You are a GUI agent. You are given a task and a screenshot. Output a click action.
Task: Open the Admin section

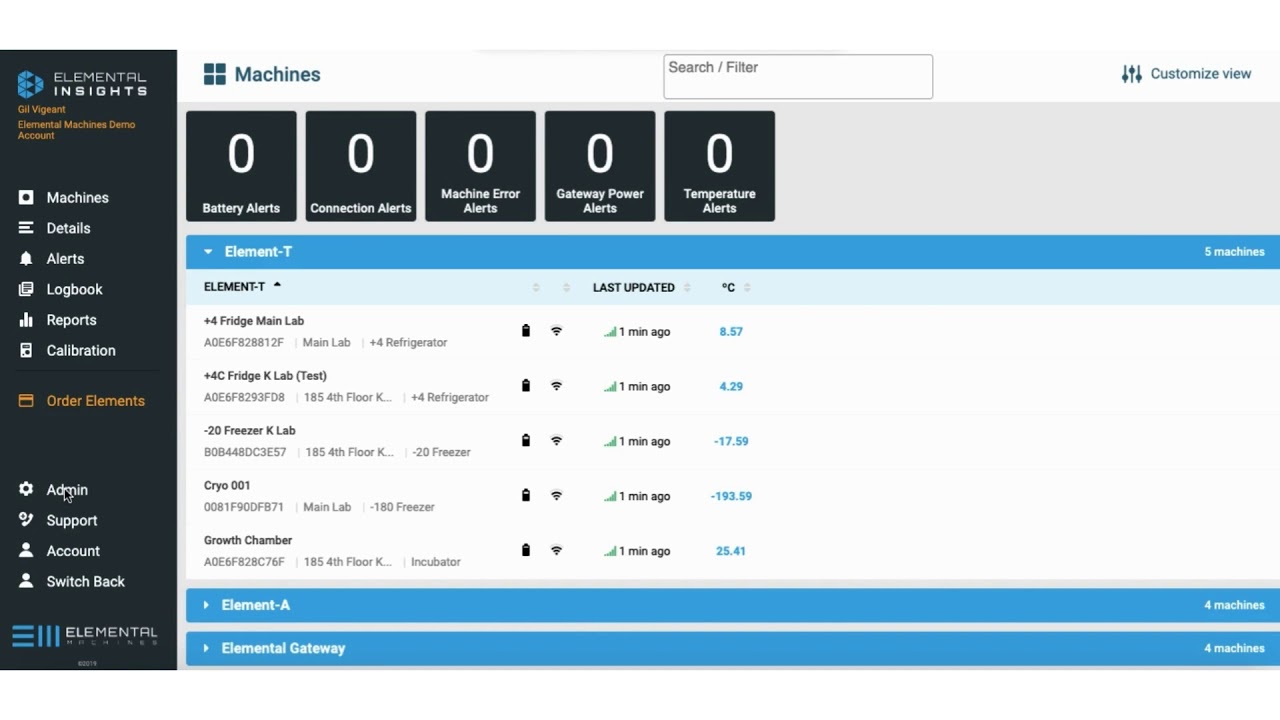coord(67,490)
